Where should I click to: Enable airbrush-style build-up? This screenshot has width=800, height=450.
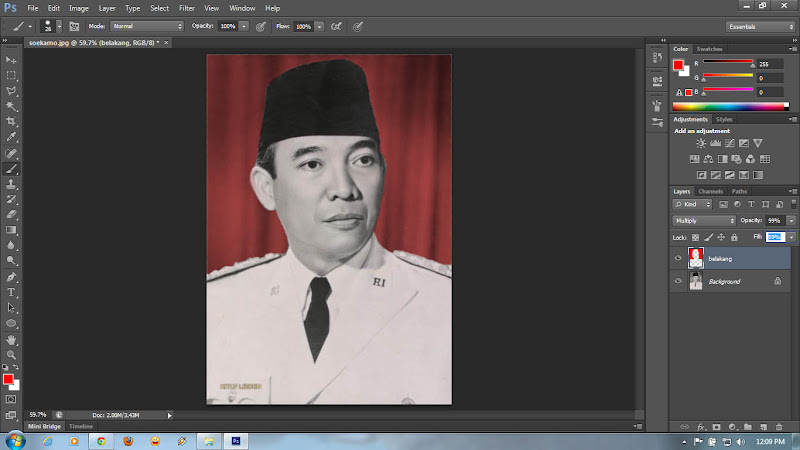(336, 27)
